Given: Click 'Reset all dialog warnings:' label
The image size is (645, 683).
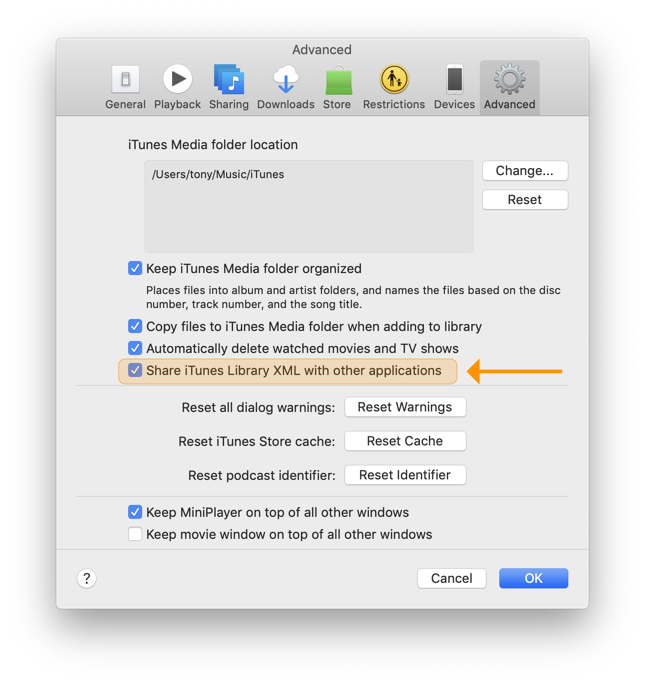Looking at the screenshot, I should click(x=258, y=407).
